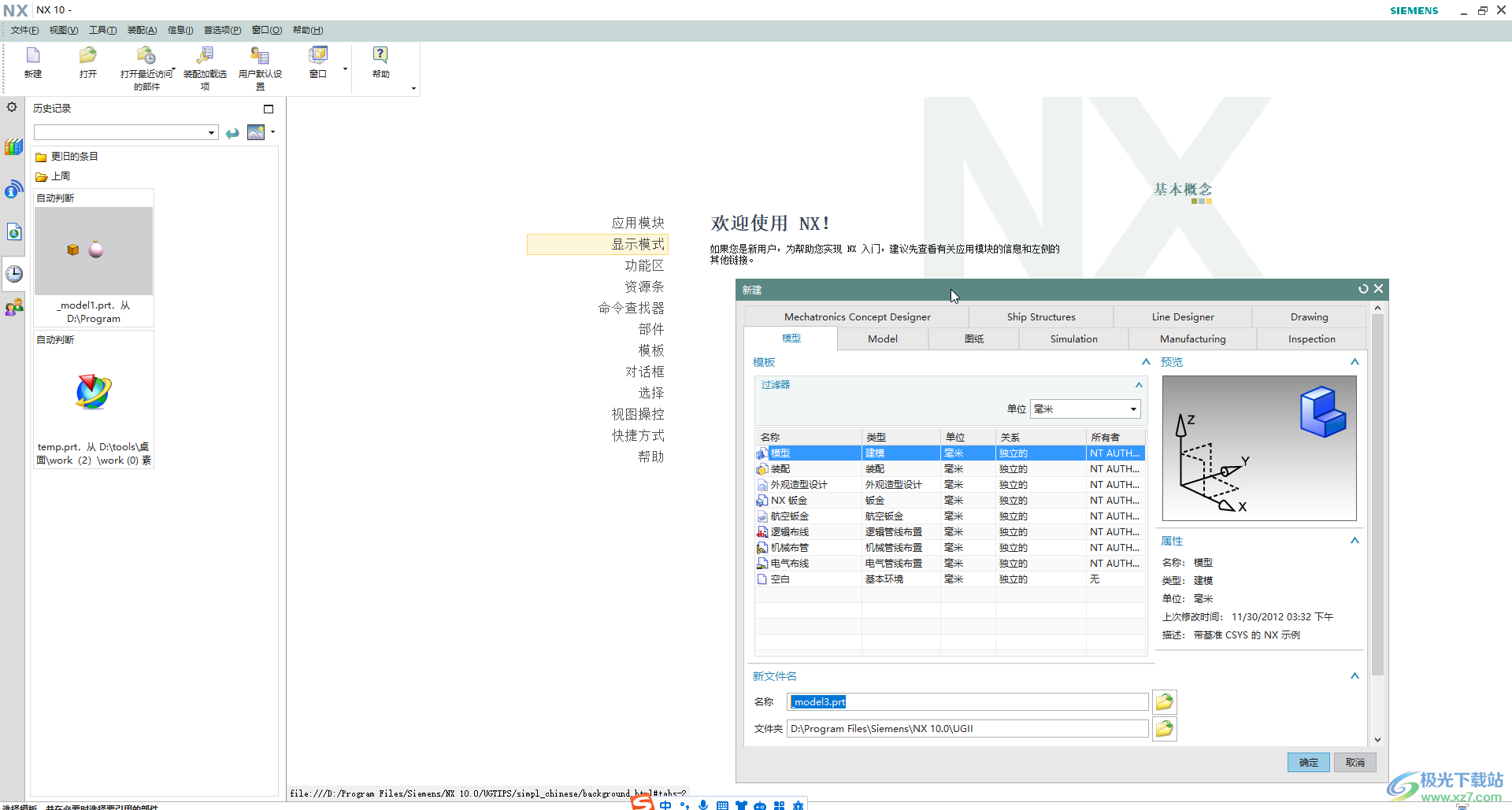Select the temp.prt history thumbnail
This screenshot has height=810, width=1512.
tap(94, 400)
